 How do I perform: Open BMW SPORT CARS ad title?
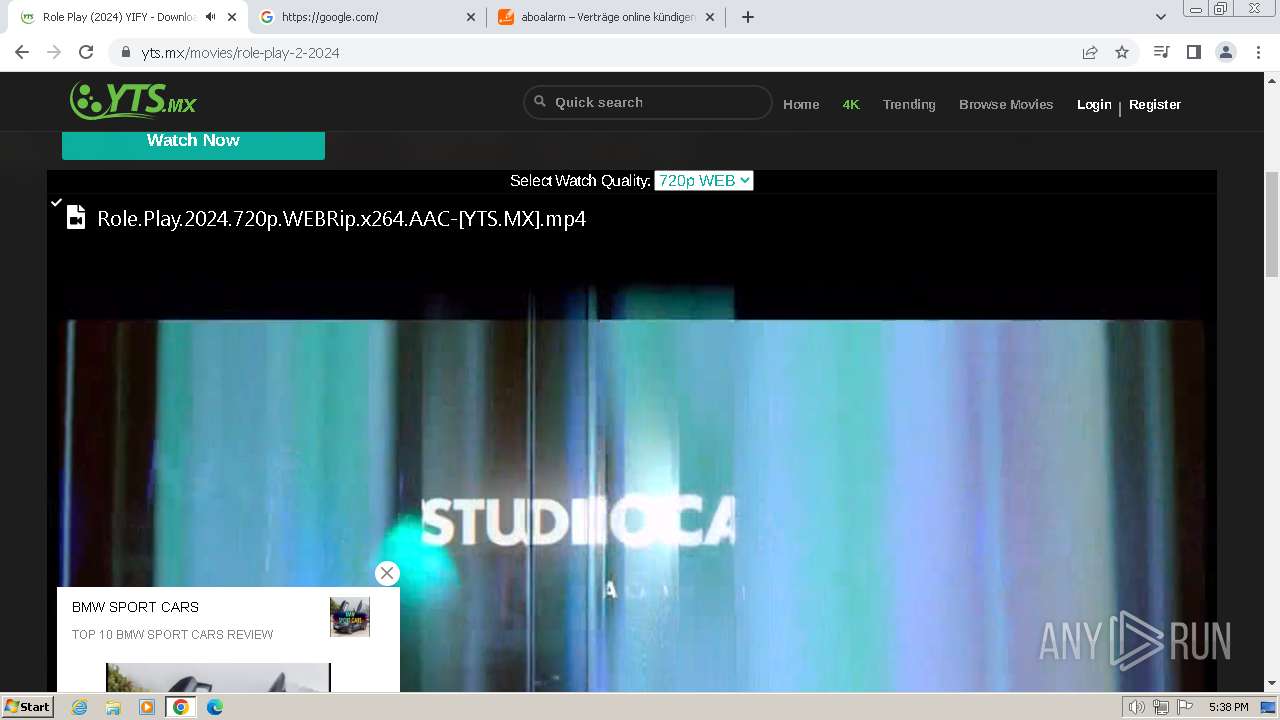135,607
